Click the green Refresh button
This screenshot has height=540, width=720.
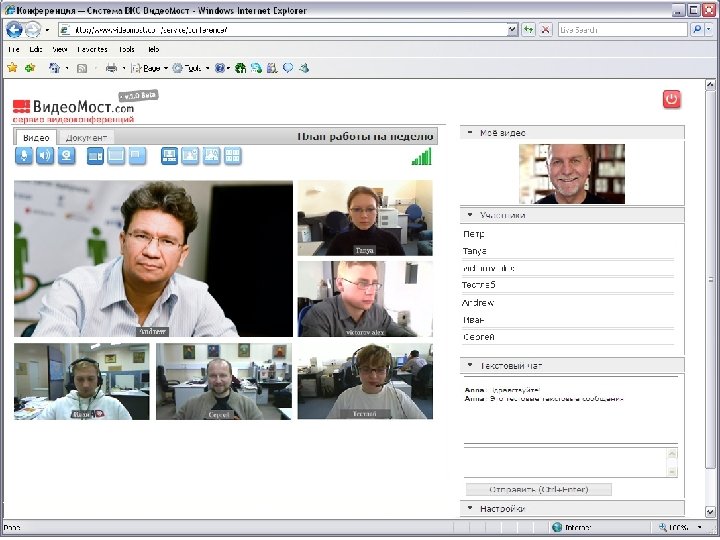529,30
